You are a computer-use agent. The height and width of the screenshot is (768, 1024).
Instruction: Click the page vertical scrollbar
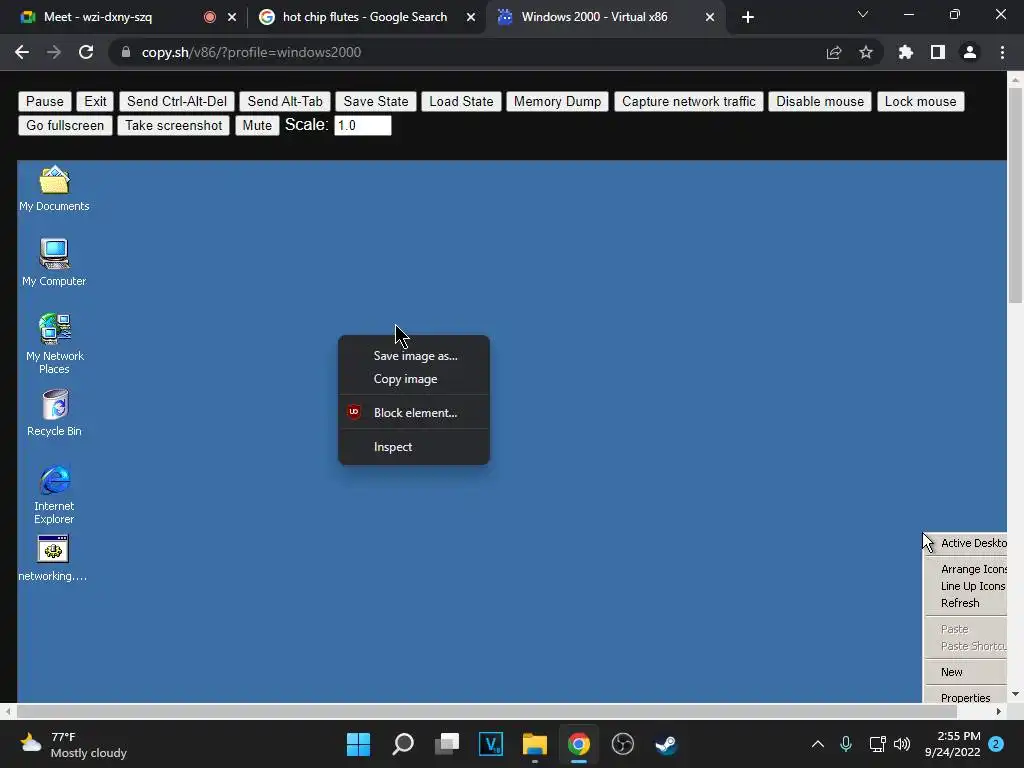(x=1015, y=195)
